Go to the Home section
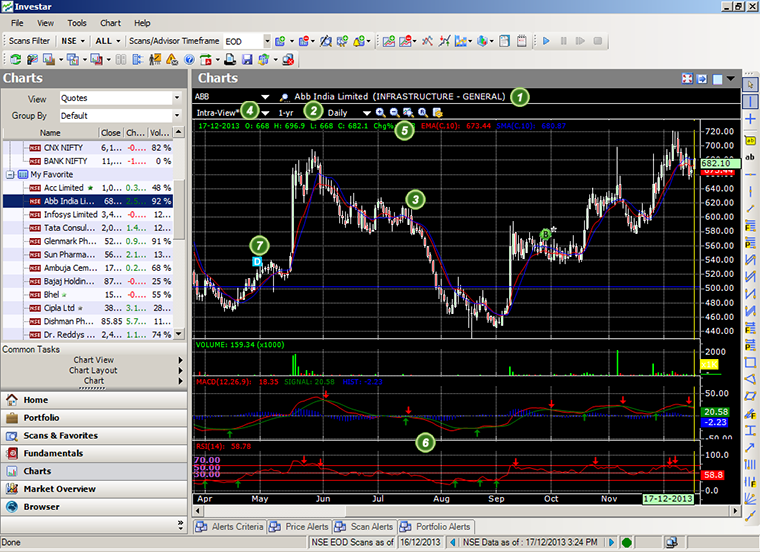This screenshot has height=552, width=760. (x=94, y=400)
